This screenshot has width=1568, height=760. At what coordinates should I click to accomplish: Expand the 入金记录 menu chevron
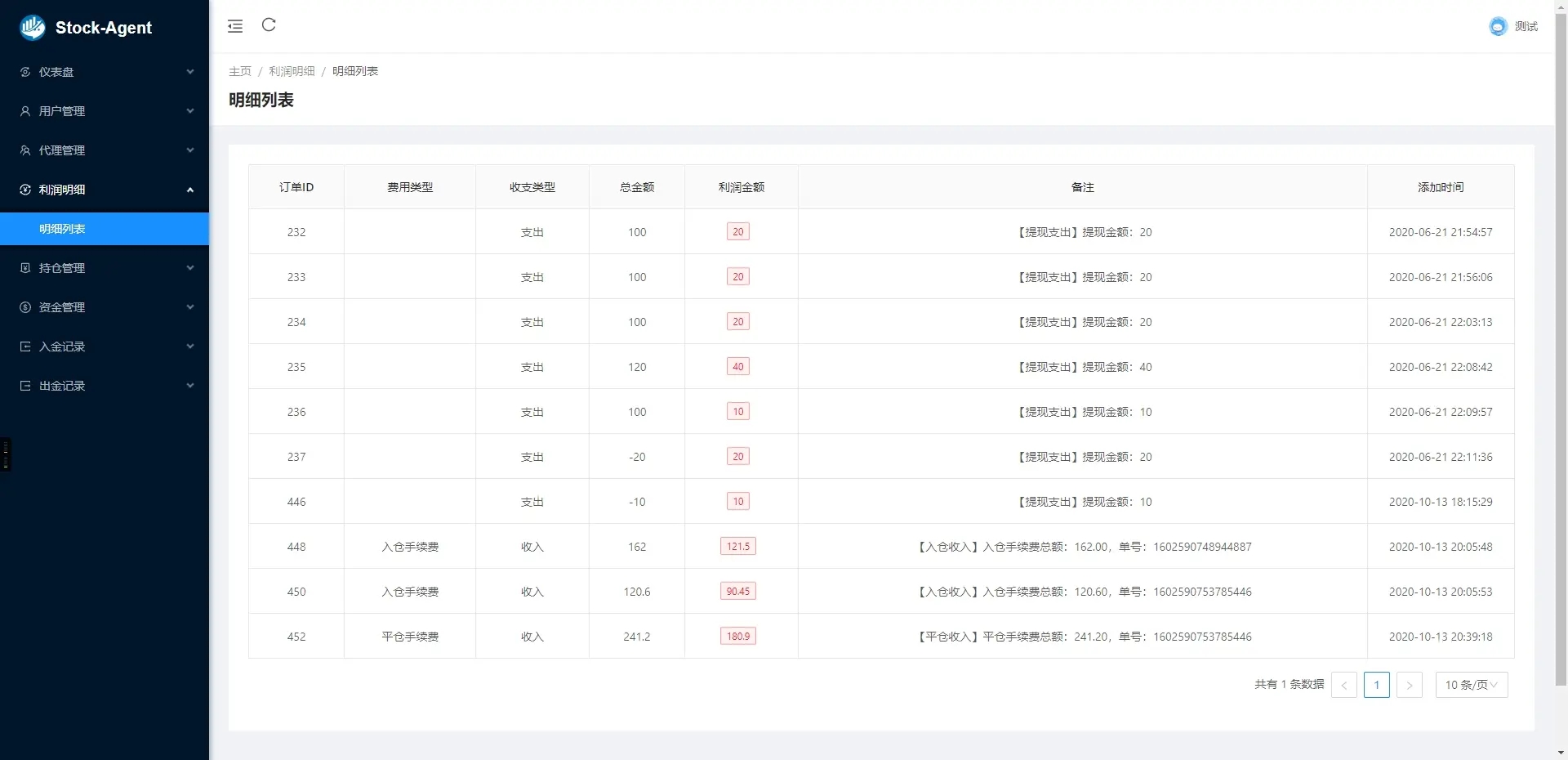pos(190,346)
